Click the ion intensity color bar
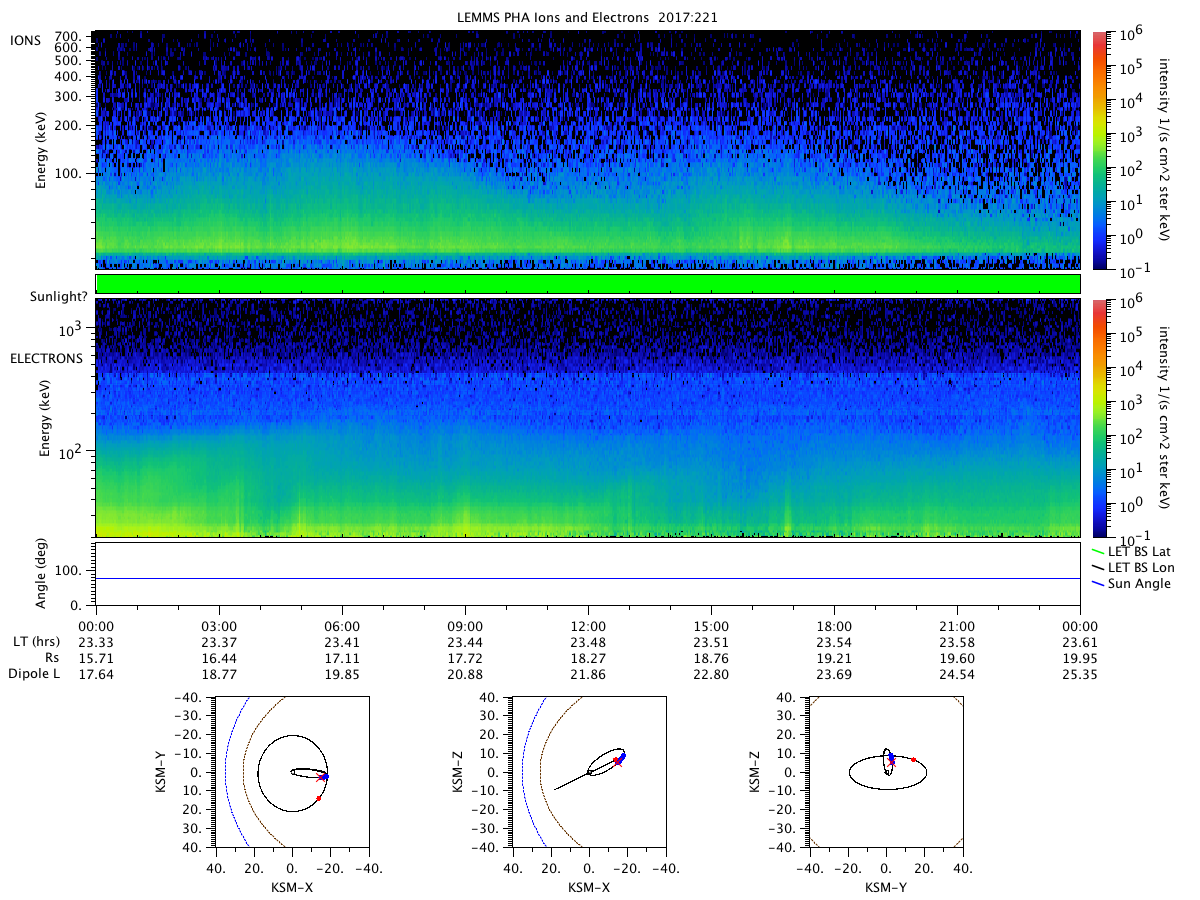The height and width of the screenshot is (900, 1200). (1098, 150)
